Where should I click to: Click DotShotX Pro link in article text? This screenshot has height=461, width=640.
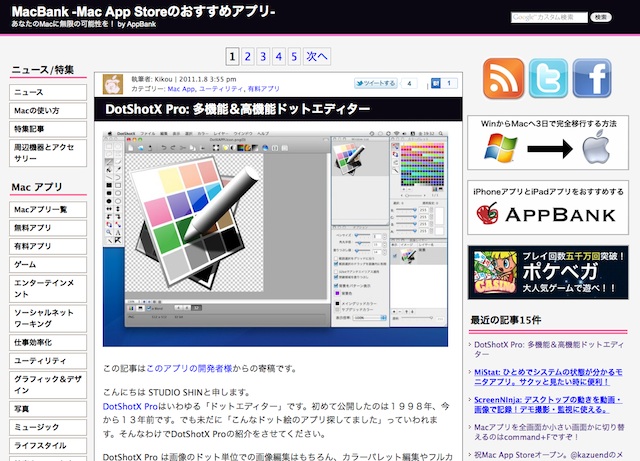pos(130,406)
